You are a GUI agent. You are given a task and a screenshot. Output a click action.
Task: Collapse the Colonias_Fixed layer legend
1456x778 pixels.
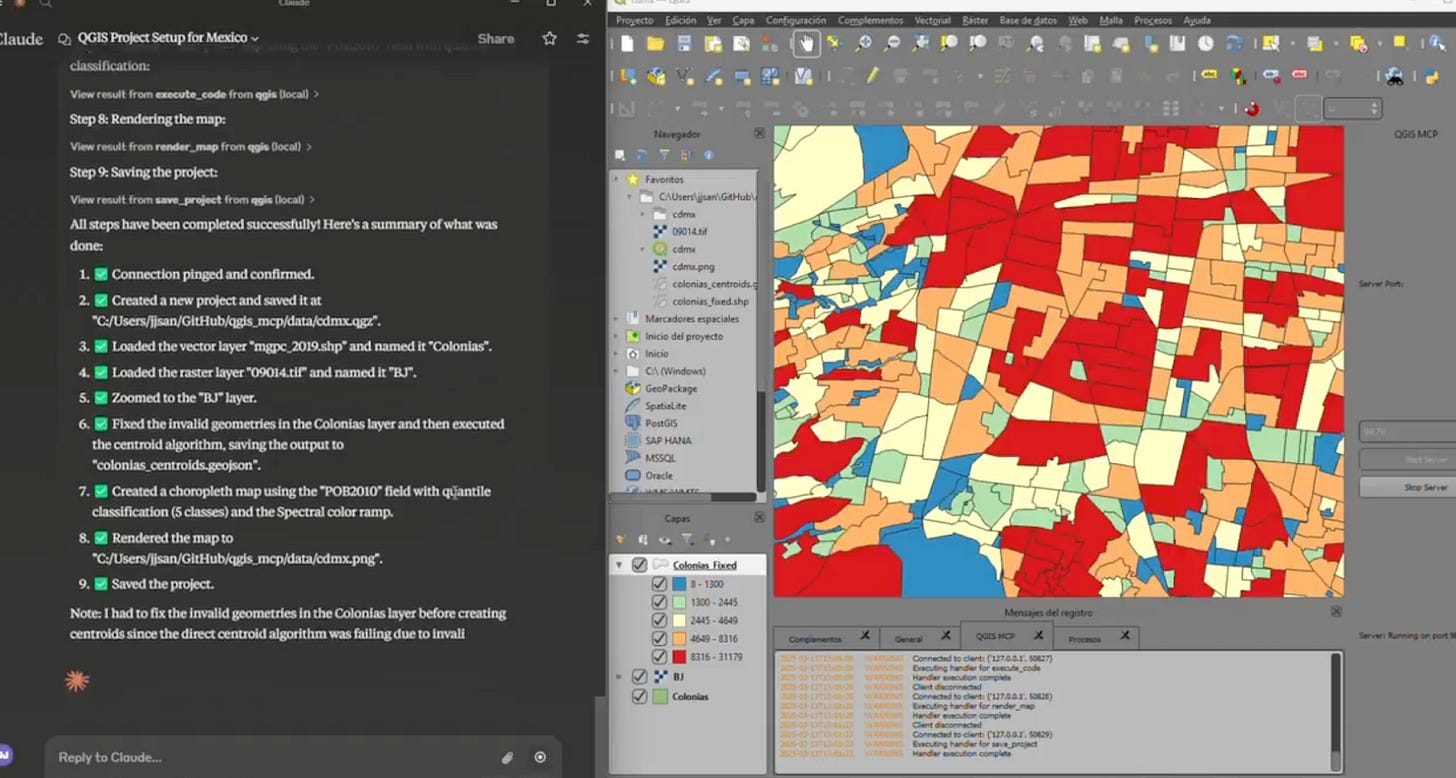619,565
